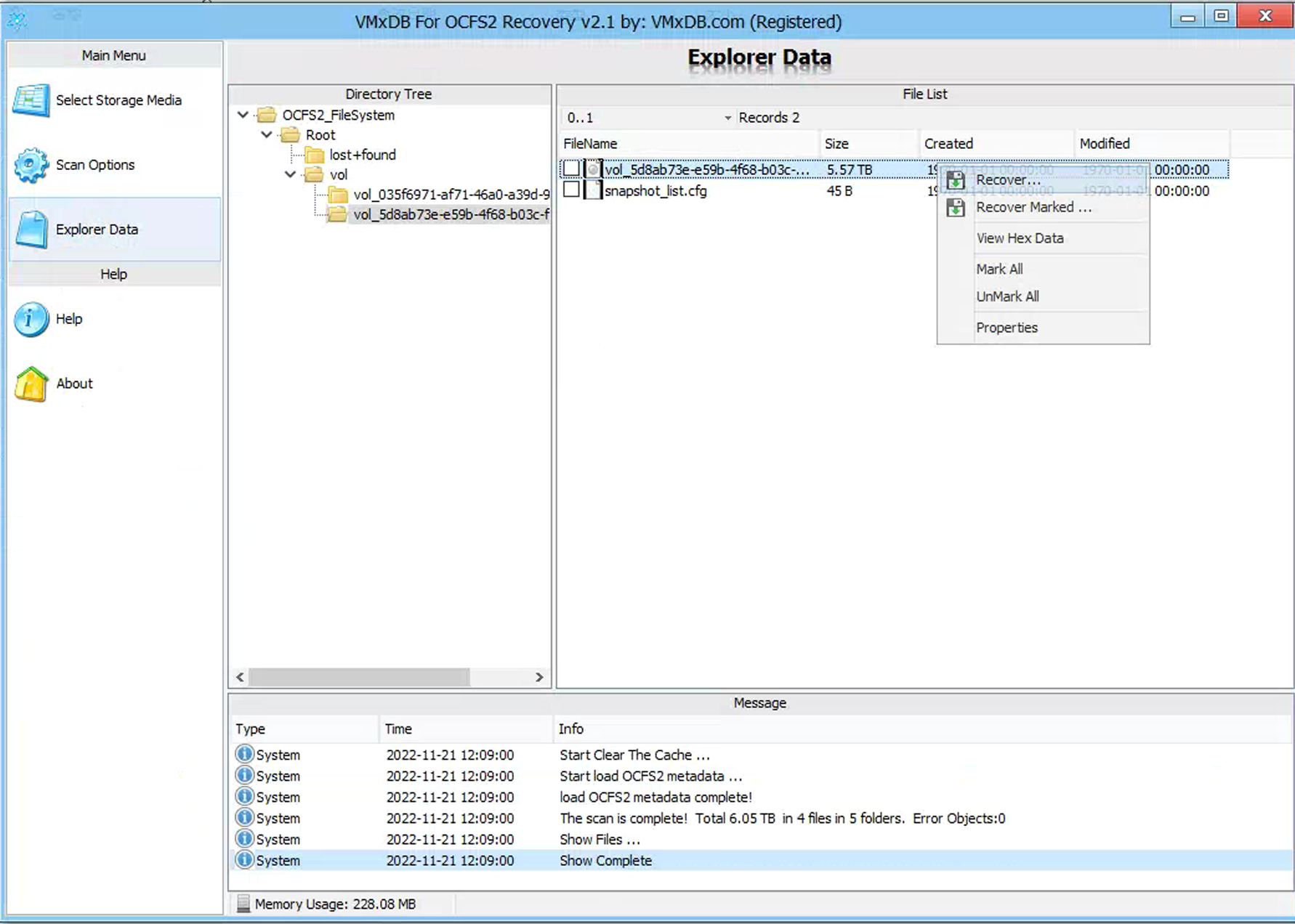The image size is (1295, 924).
Task: Click info icon of 'Start Clear The Cache' message
Action: (x=245, y=754)
